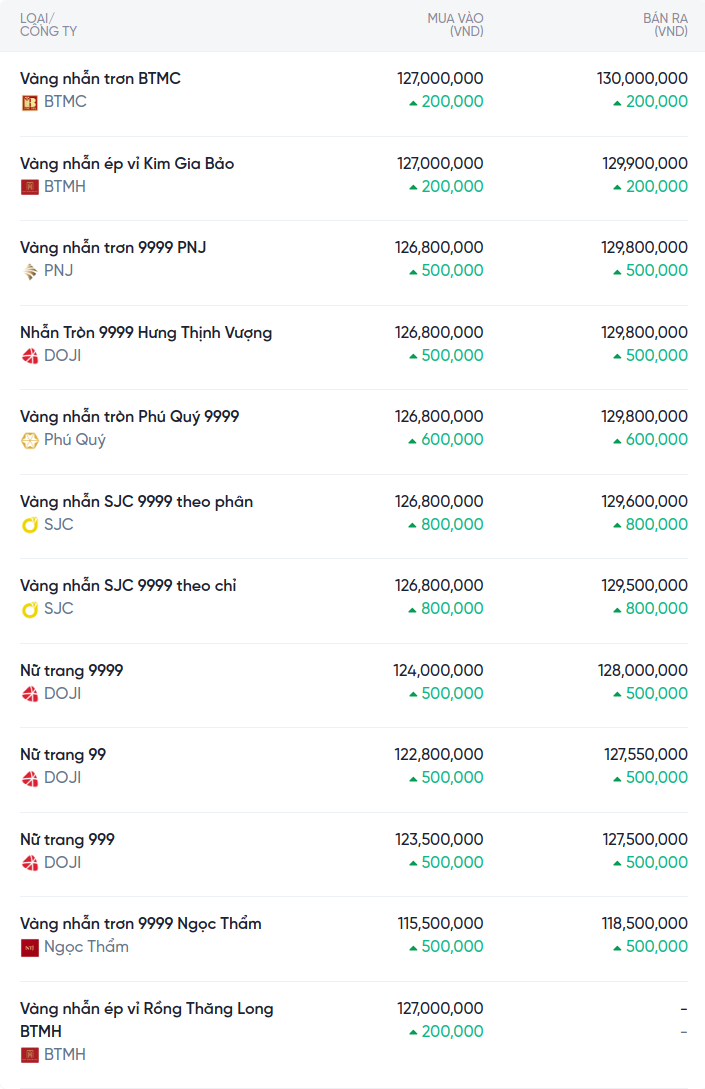
Task: Open Vàng nhẫn ép vỉ Rồng Thăng Long
Action: 146,1009
